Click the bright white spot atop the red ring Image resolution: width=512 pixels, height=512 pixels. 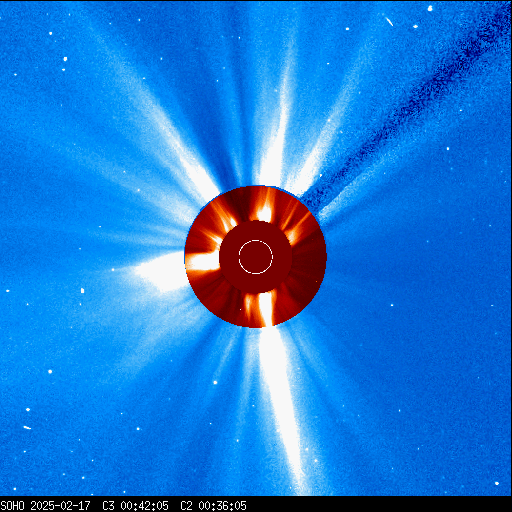264,212
